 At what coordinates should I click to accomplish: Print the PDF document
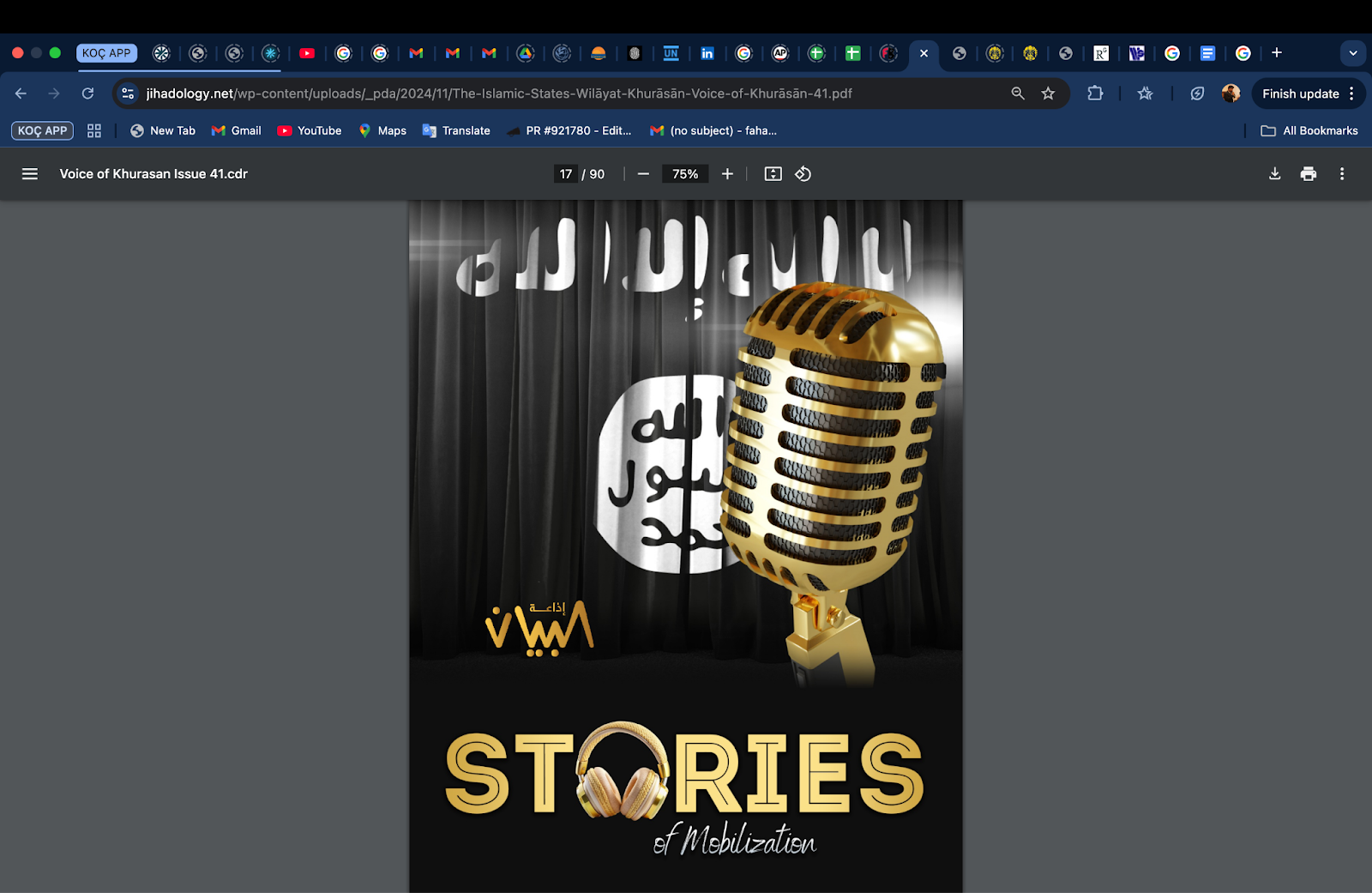tap(1308, 174)
